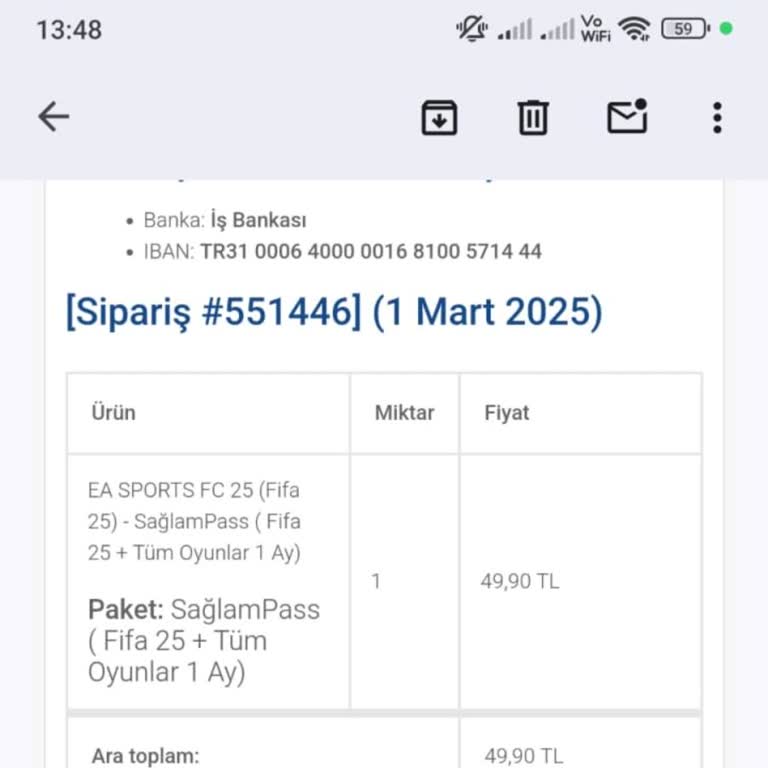Tap the battery indicator

[x=685, y=29]
